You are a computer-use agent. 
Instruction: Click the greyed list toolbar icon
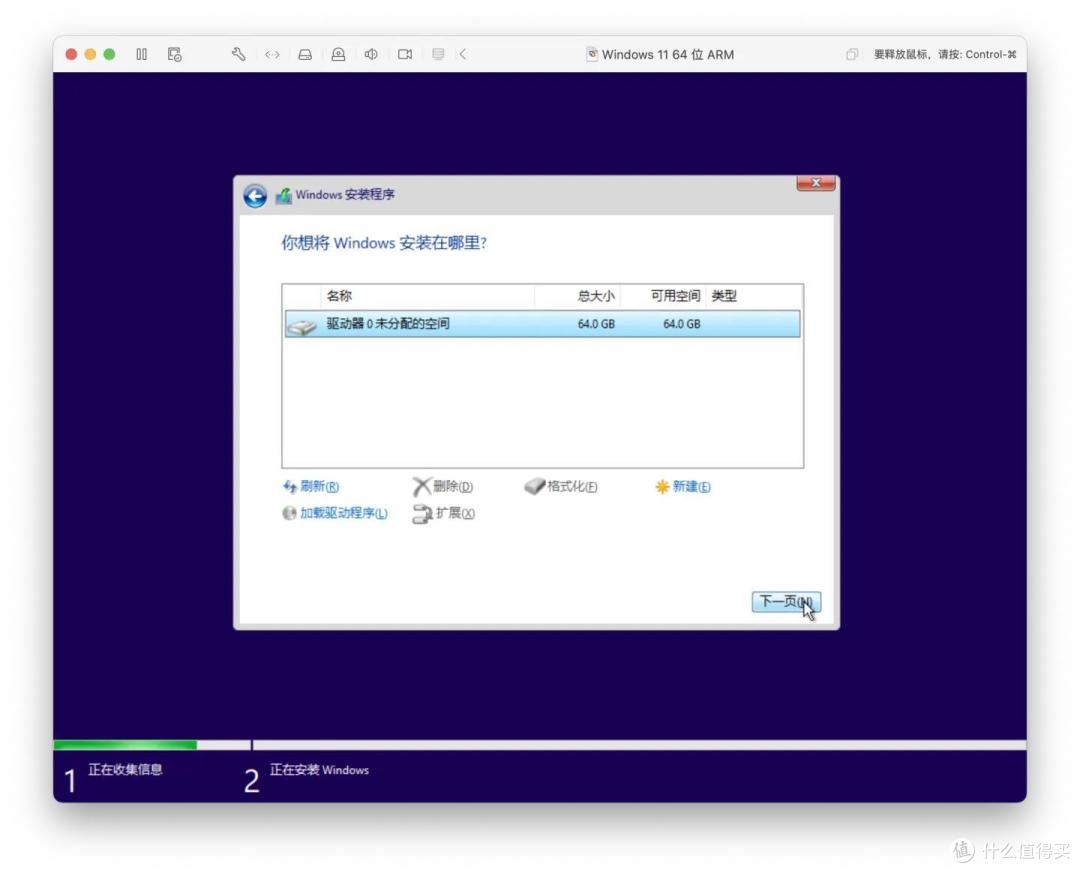(438, 54)
